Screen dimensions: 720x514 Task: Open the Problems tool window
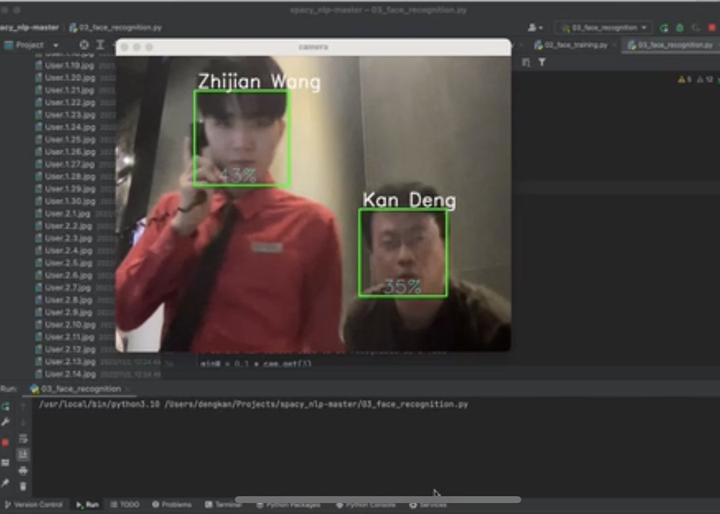pos(172,505)
